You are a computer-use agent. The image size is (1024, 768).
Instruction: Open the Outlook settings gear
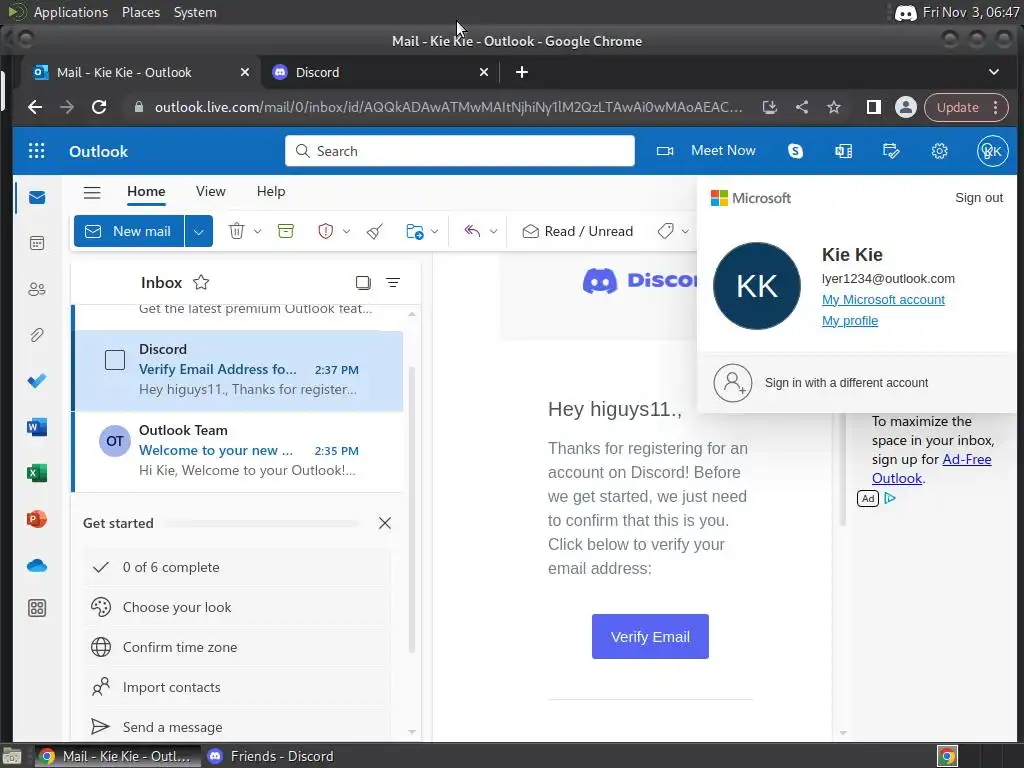939,151
